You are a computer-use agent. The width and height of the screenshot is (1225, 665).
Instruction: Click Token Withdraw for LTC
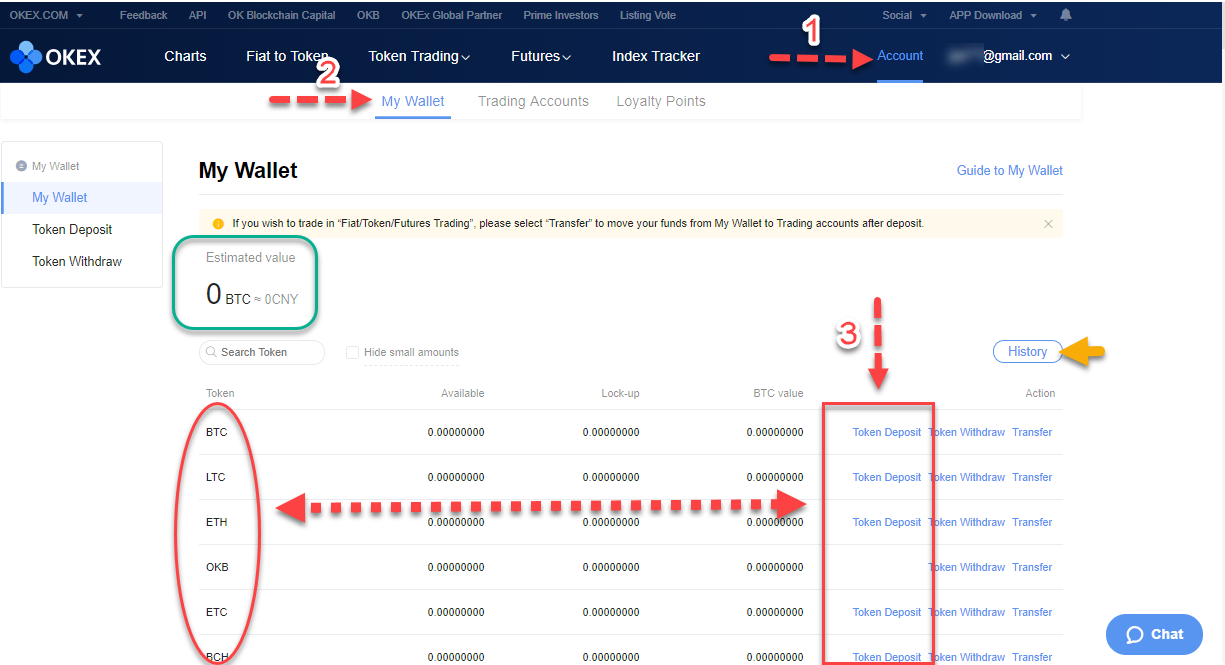[966, 477]
